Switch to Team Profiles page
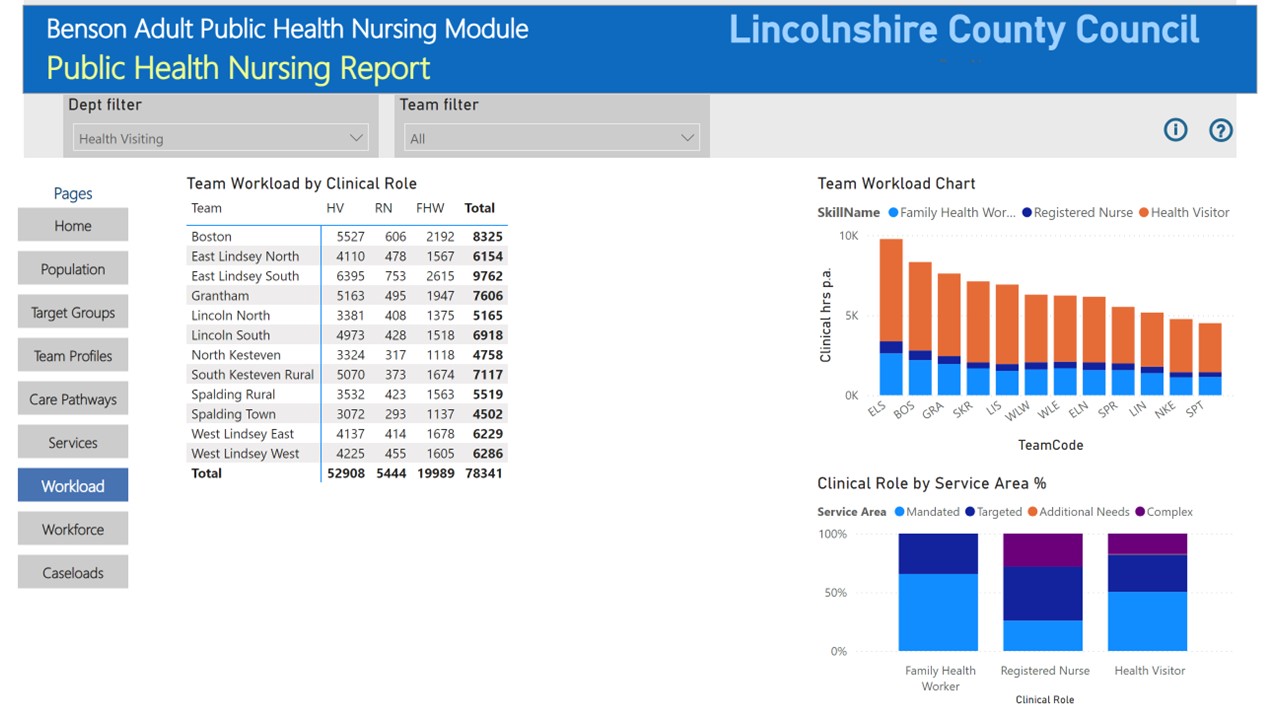The width and height of the screenshot is (1280, 720). click(x=73, y=356)
